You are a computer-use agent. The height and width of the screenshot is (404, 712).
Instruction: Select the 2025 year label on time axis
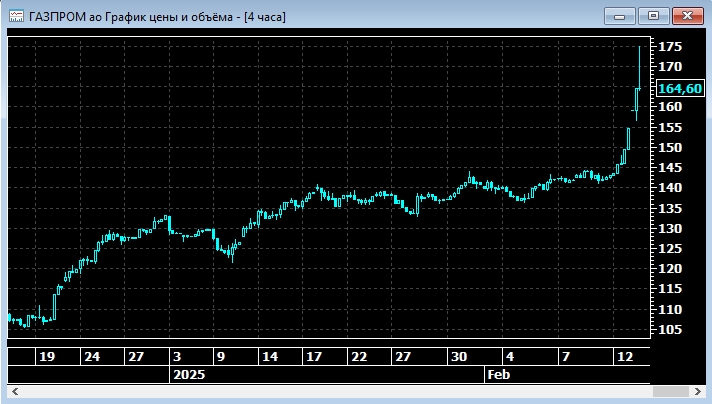(187, 374)
